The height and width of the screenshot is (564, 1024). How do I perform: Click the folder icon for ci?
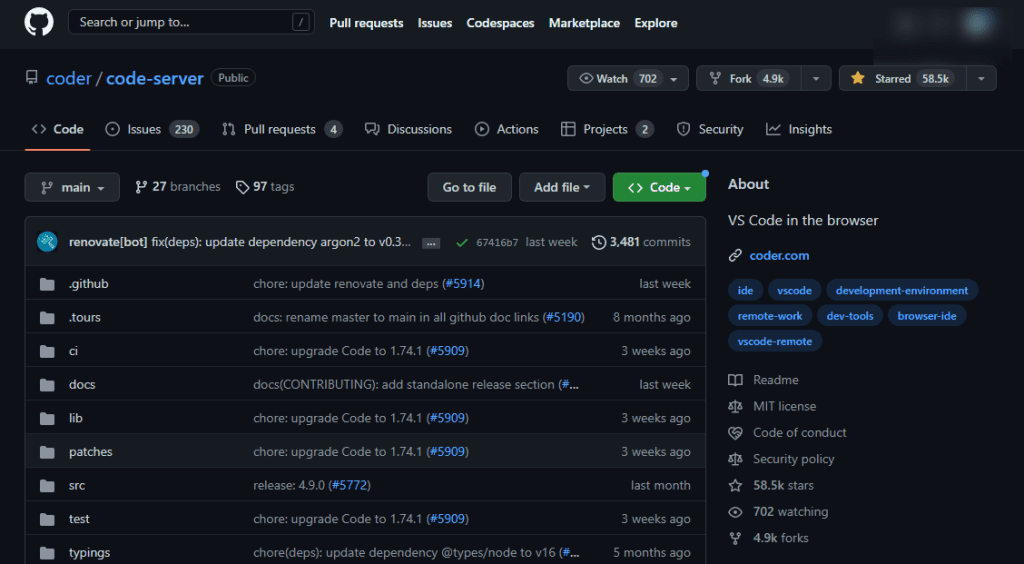coord(47,351)
